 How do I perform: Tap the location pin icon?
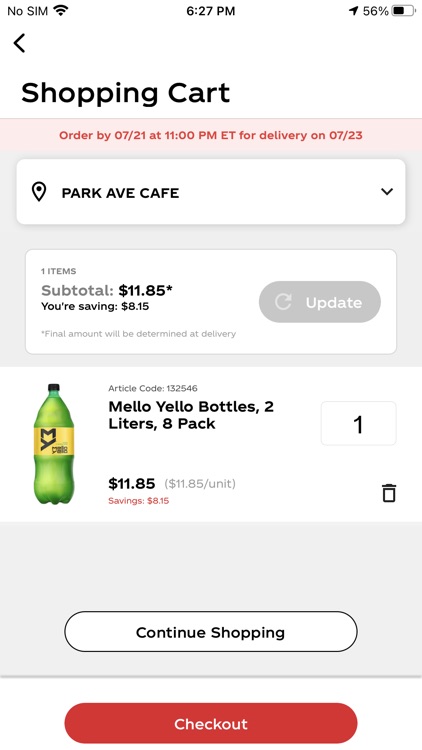pyautogui.click(x=39, y=192)
